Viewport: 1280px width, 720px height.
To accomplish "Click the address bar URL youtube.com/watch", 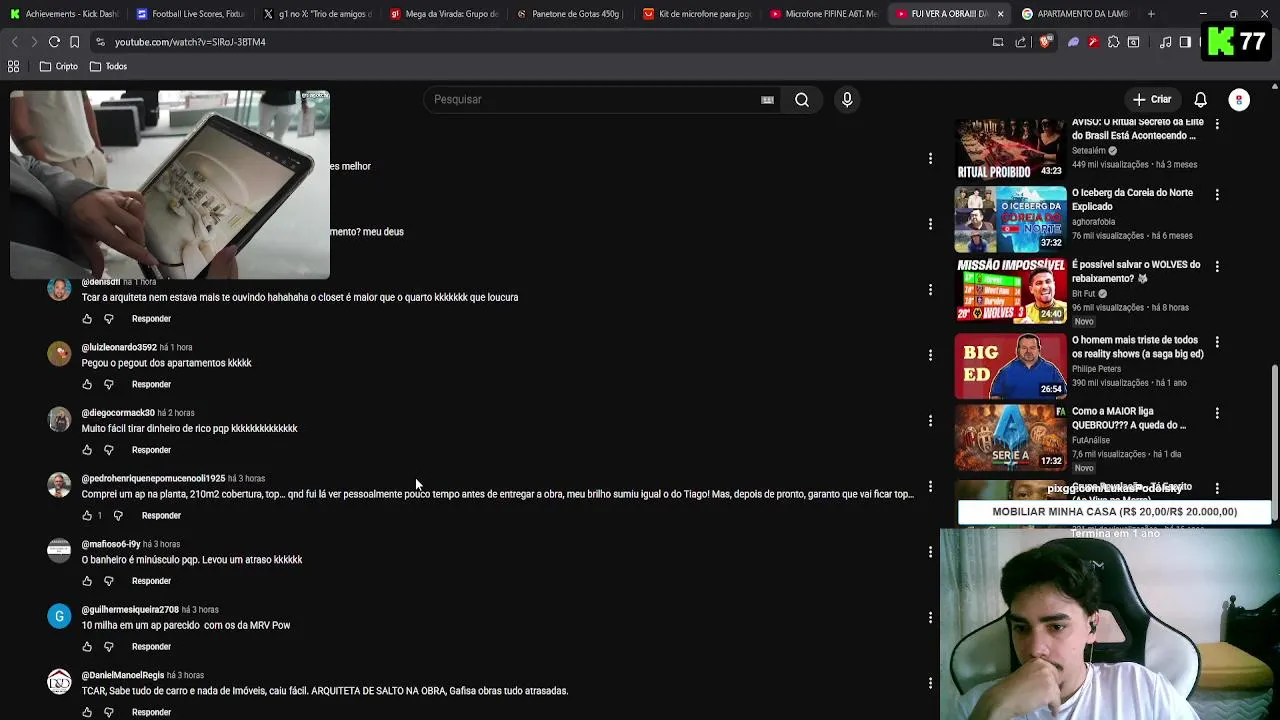I will pos(190,42).
